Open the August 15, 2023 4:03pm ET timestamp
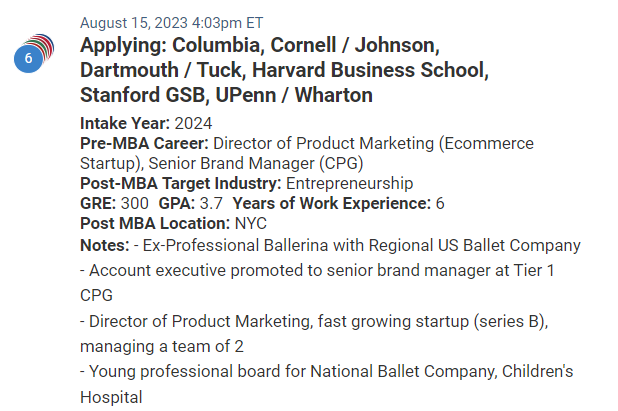Screen dimensions: 618x411 tap(171, 23)
